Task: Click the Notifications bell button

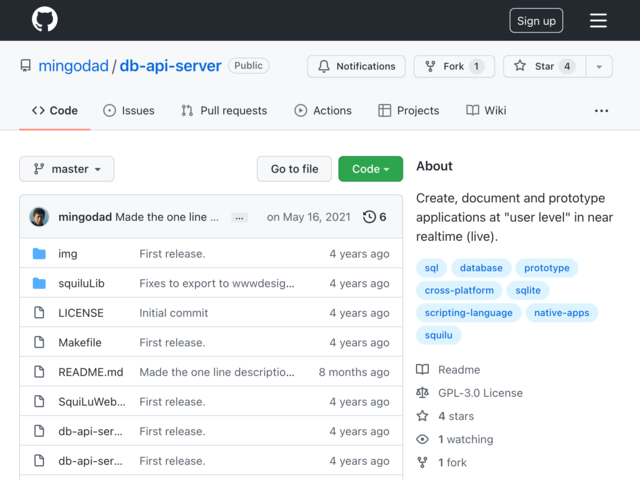Action: pyautogui.click(x=356, y=66)
